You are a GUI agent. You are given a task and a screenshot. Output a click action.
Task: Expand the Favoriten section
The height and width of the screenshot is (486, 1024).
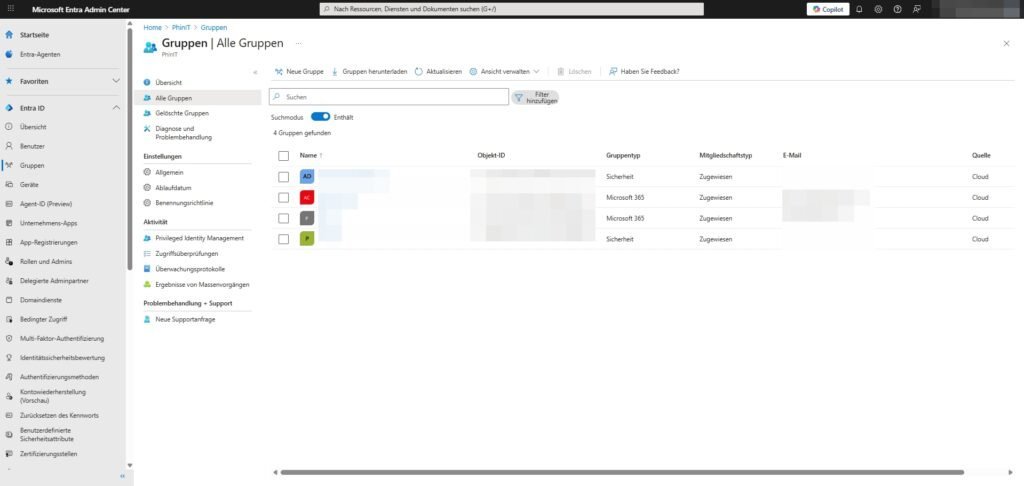click(x=116, y=81)
